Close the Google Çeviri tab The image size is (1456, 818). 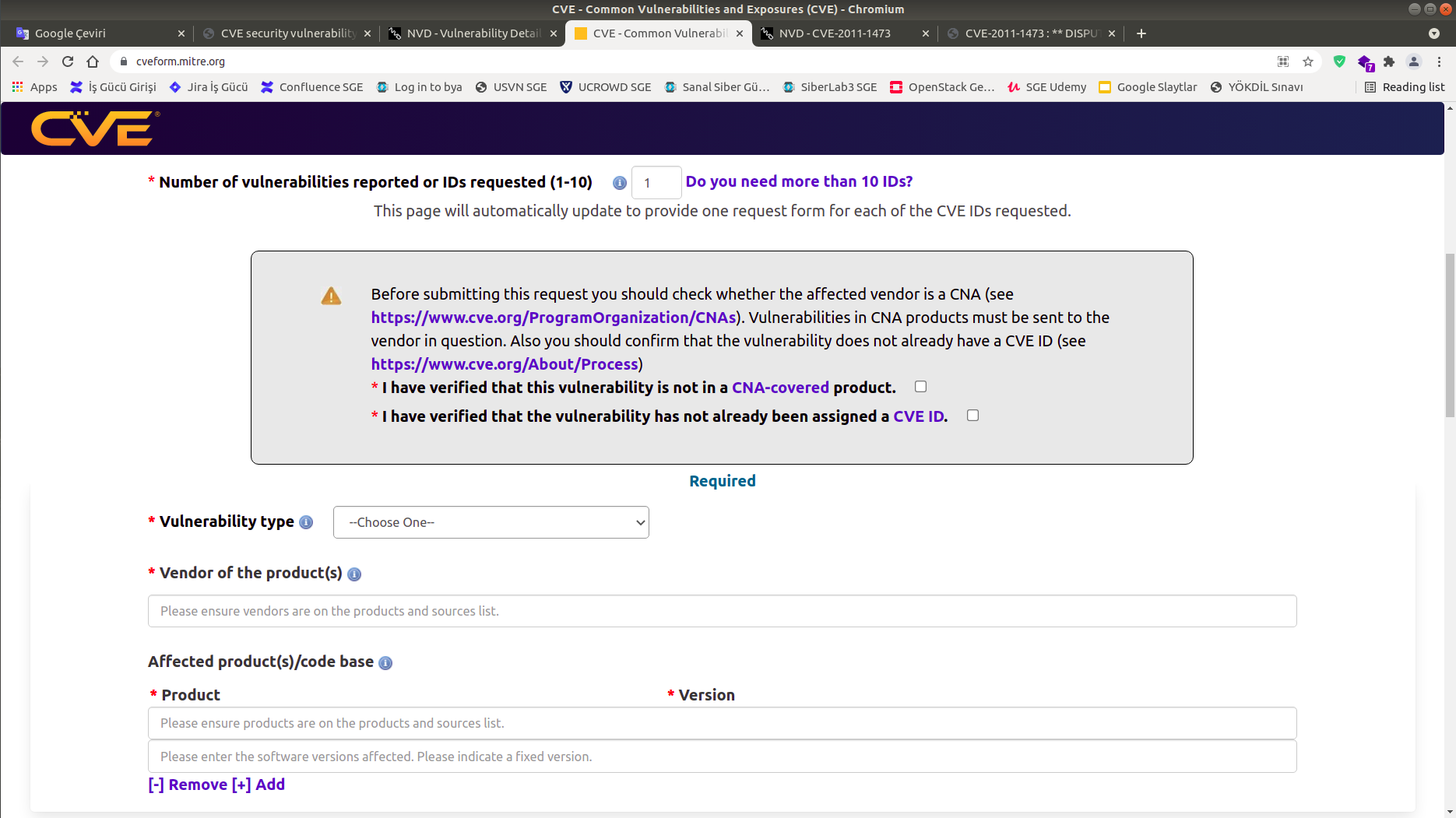tap(181, 33)
